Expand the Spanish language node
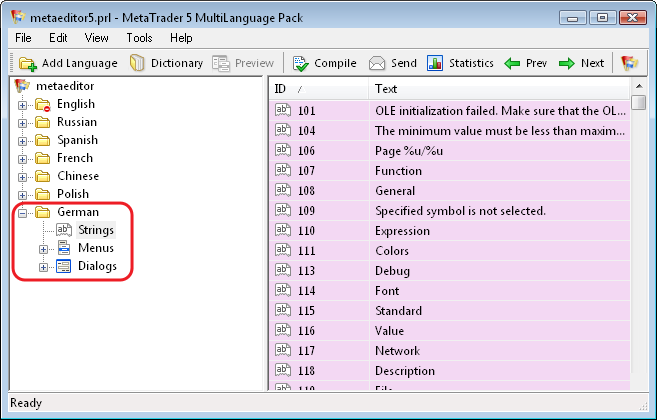The image size is (657, 420). coord(23,141)
